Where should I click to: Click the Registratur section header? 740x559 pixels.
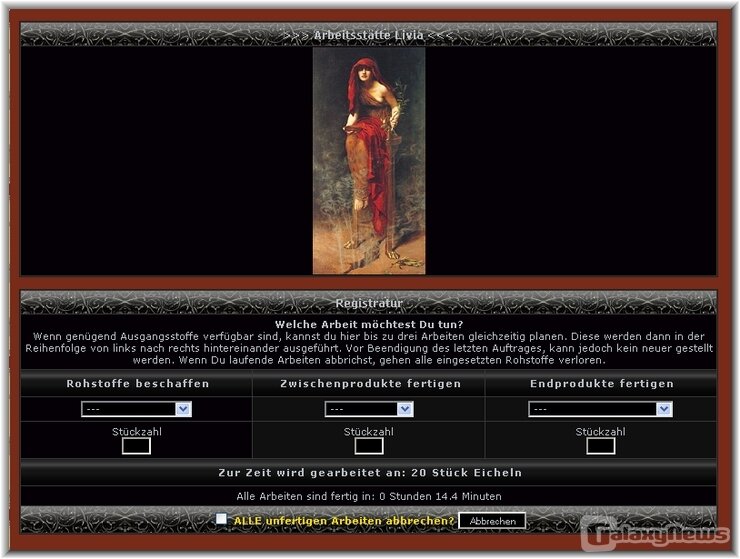pos(369,303)
